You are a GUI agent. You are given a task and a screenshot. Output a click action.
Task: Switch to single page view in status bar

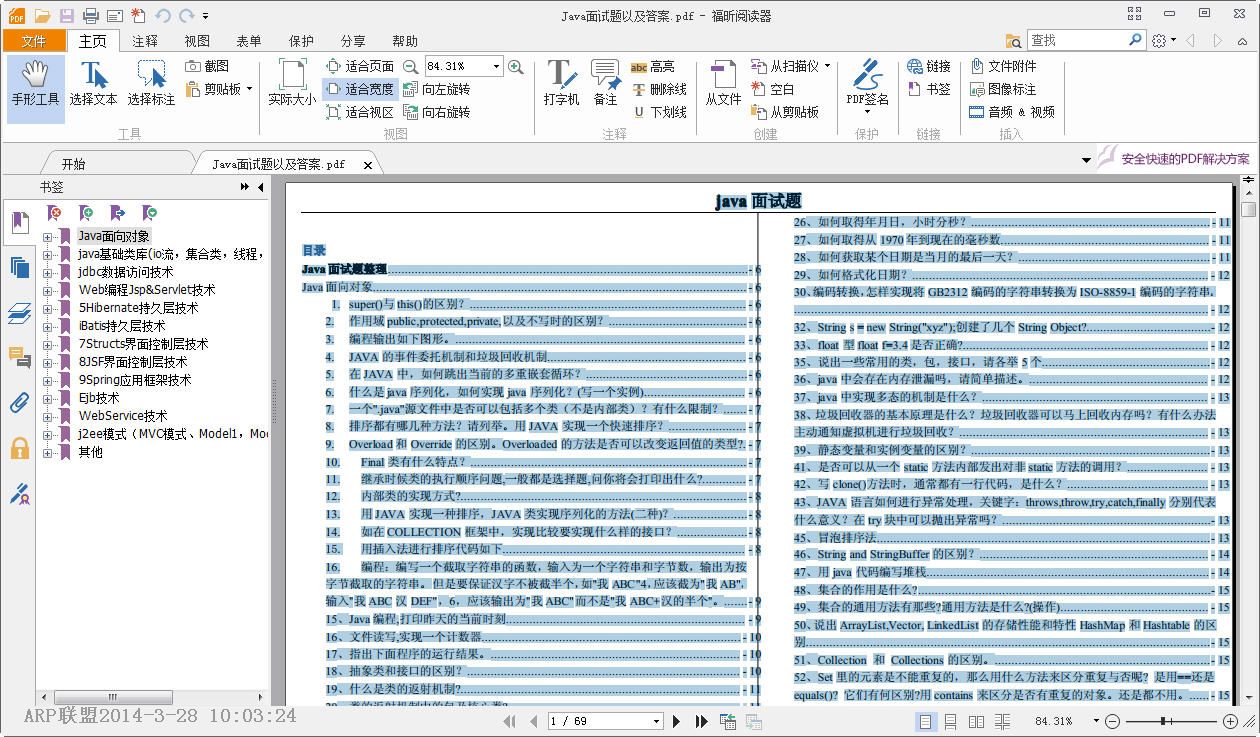click(925, 721)
